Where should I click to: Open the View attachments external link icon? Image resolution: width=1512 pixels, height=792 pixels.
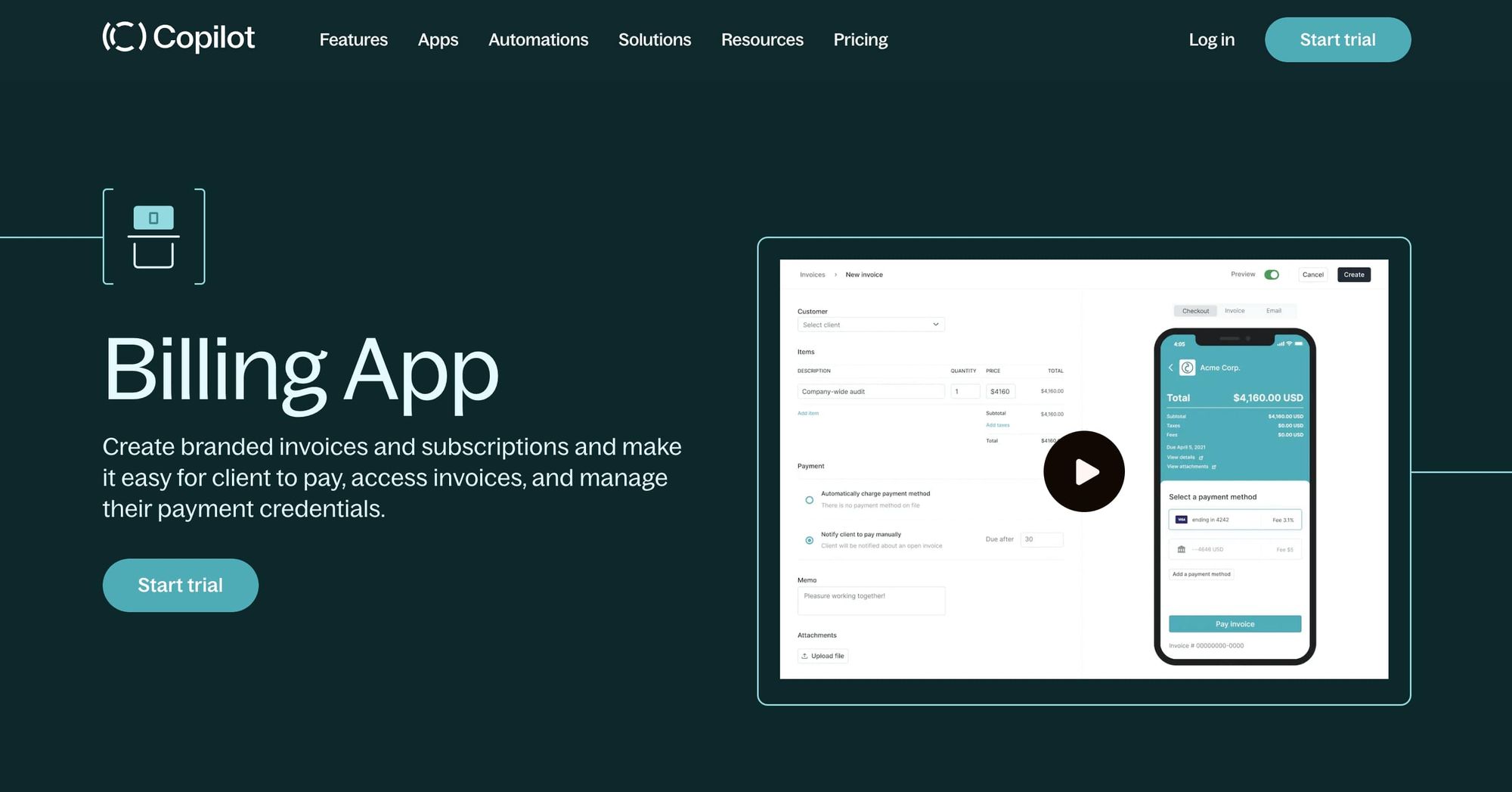1213,467
